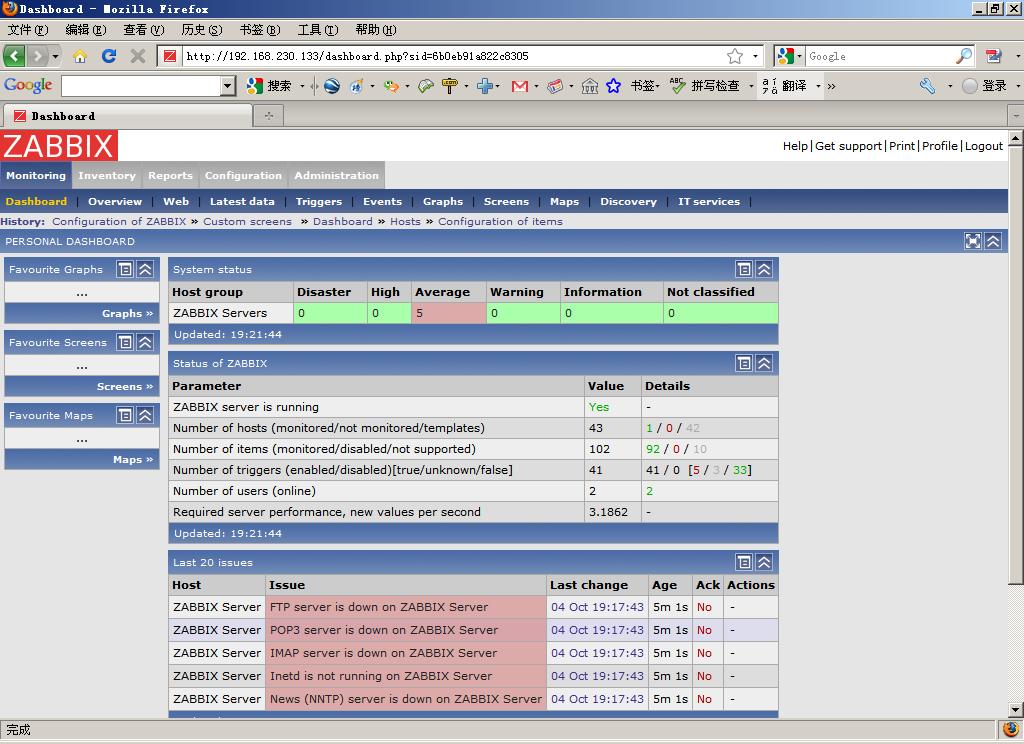The width and height of the screenshot is (1024, 744).
Task: Click into the Google toolbar search input
Action: [140, 86]
